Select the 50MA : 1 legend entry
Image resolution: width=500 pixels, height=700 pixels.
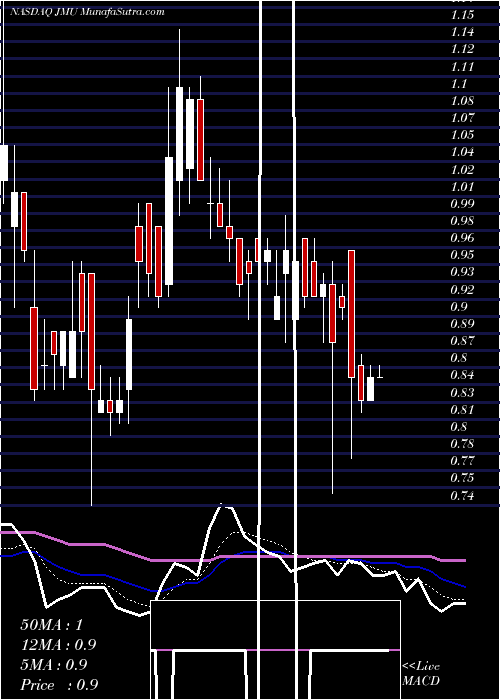(x=52, y=625)
